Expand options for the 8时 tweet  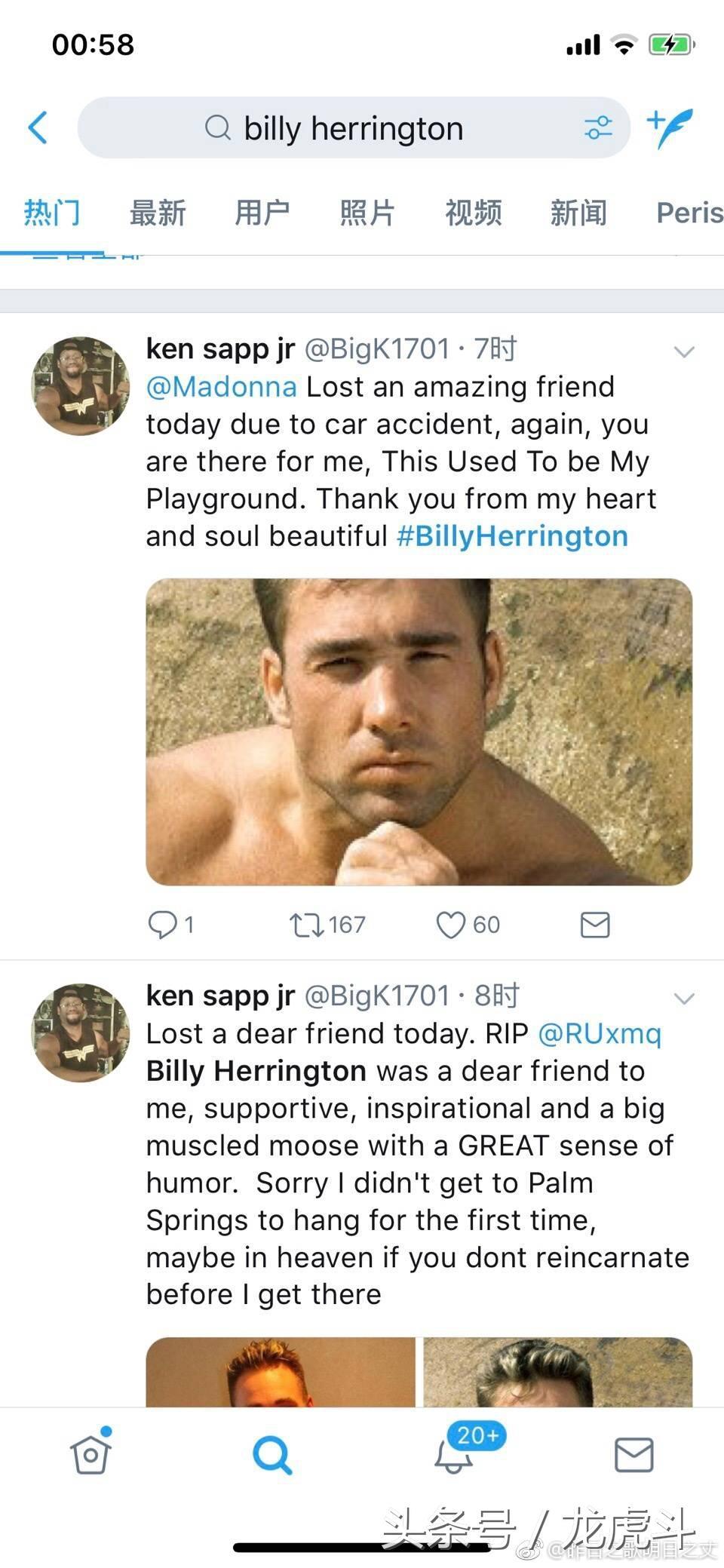click(x=683, y=999)
